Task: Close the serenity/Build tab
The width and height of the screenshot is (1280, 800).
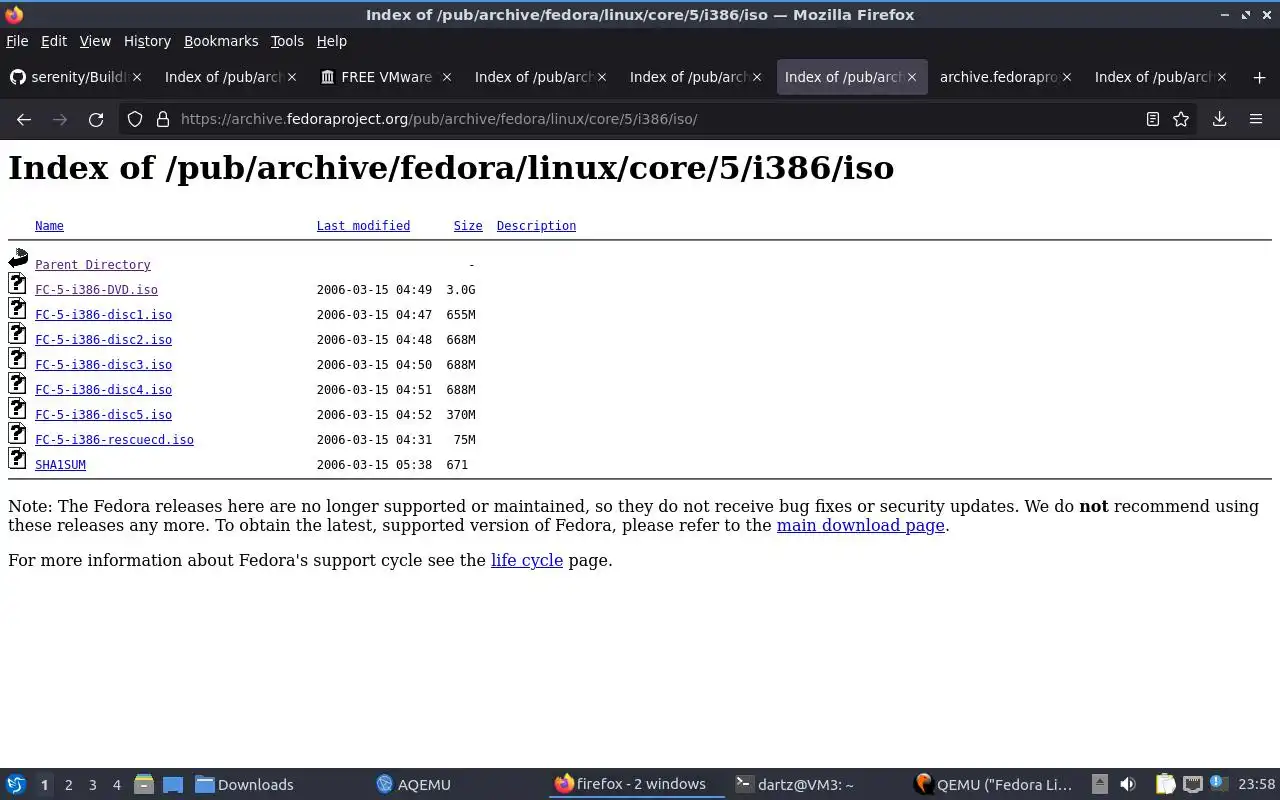Action: pyautogui.click(x=137, y=77)
